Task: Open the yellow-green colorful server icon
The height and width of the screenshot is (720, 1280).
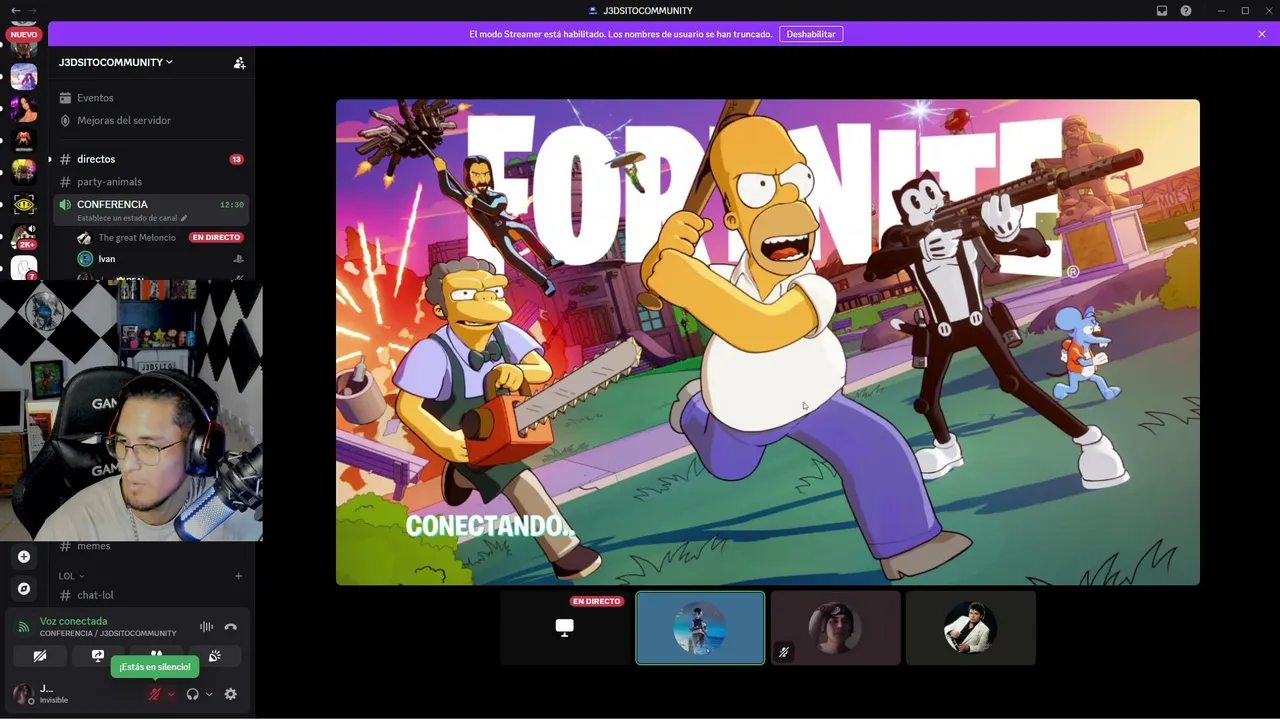Action: tap(24, 172)
